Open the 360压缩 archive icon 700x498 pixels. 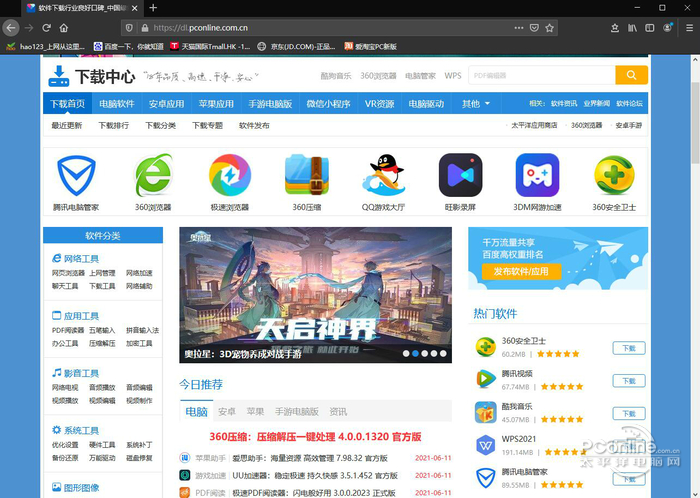(x=307, y=175)
